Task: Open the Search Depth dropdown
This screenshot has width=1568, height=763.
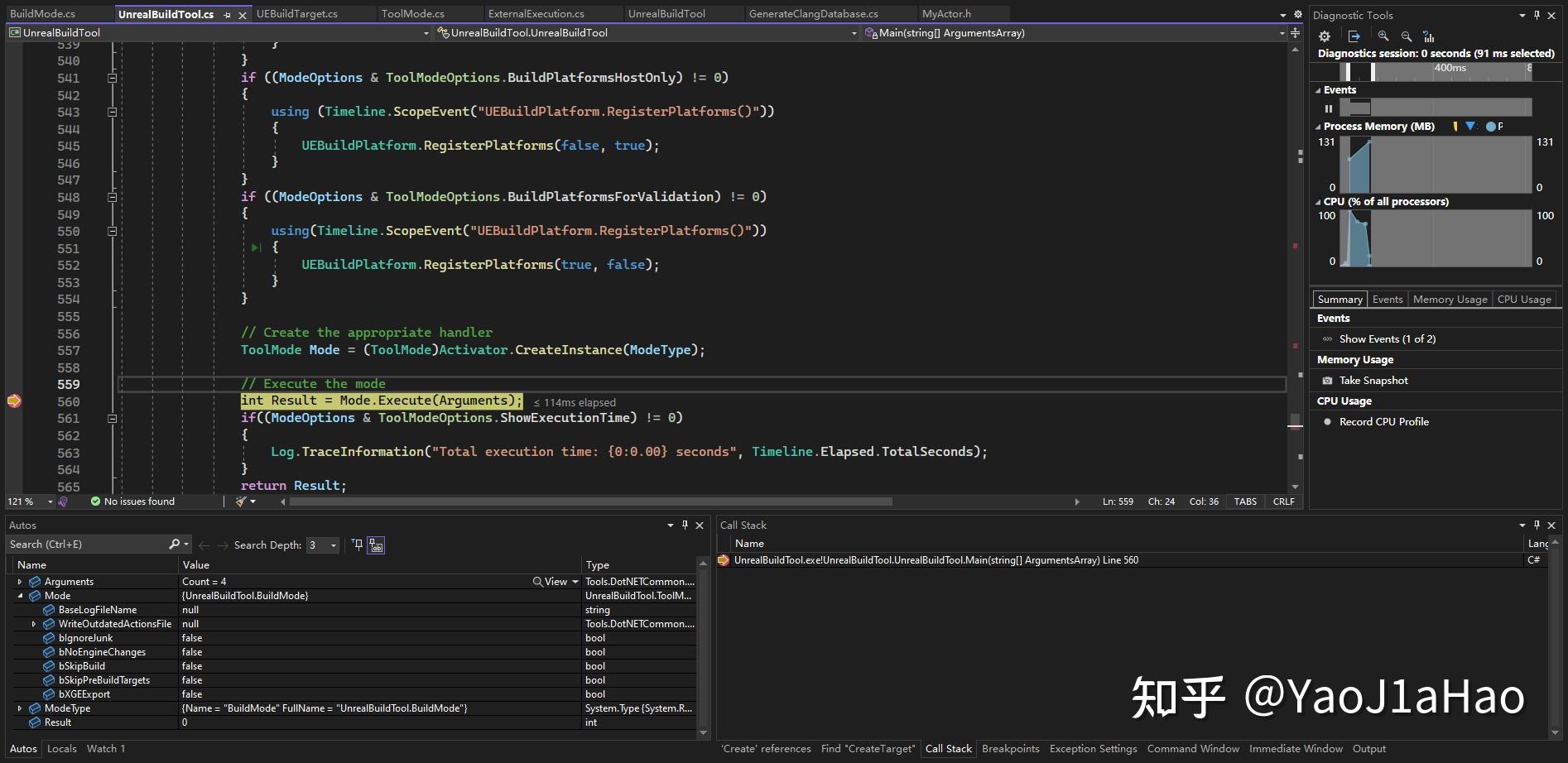Action: tap(334, 545)
